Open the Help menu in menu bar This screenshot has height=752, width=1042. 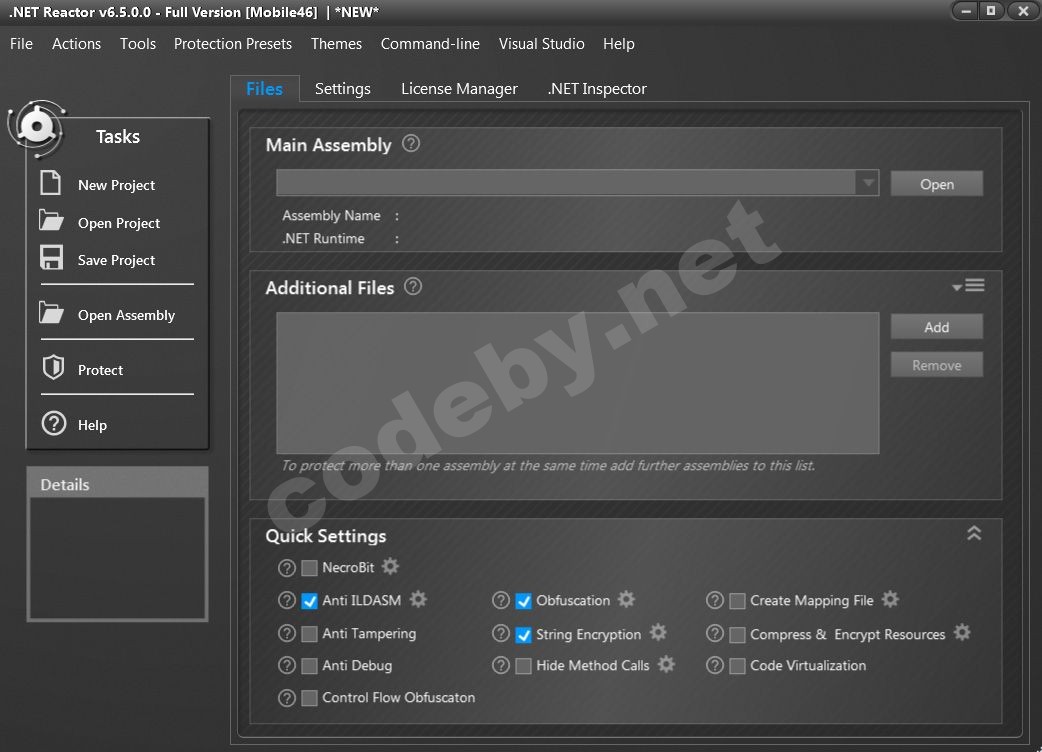click(619, 44)
